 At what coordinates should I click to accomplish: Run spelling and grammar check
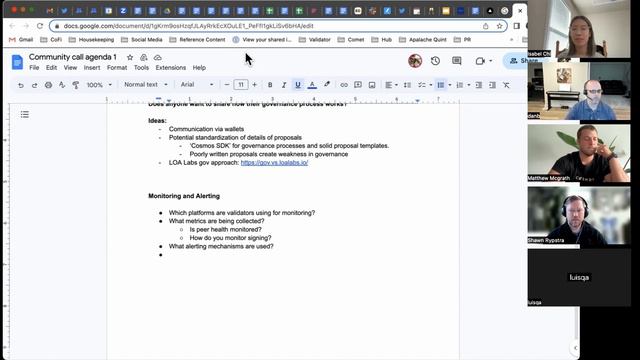(62, 85)
